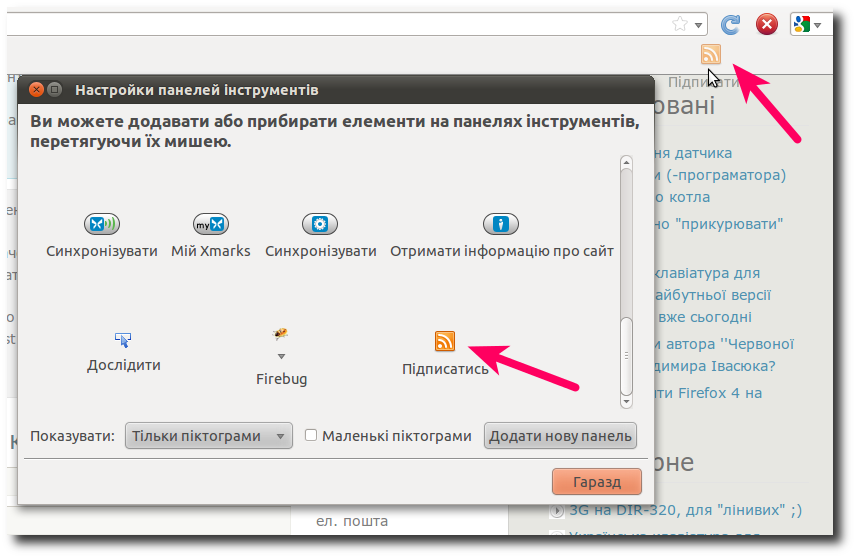Expand the small arrow under the Firebug icon
Image resolution: width=856 pixels, height=558 pixels.
281,356
